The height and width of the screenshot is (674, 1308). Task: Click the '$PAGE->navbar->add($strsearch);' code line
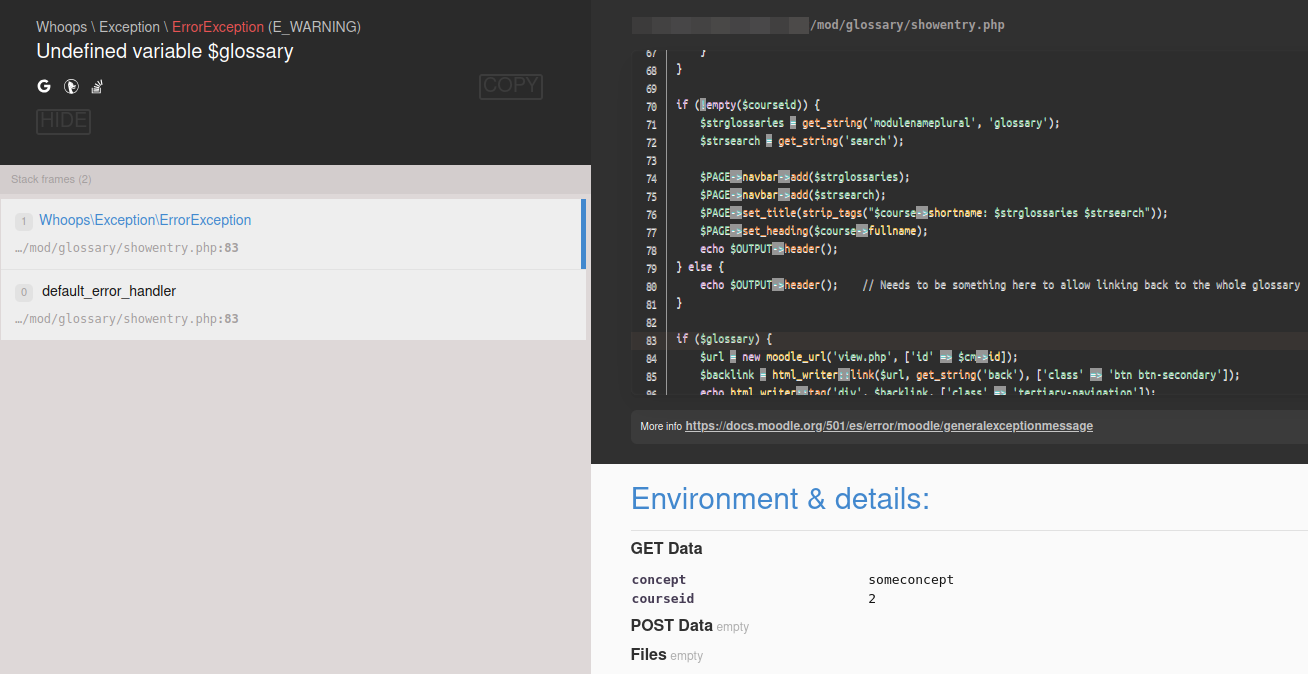(793, 195)
